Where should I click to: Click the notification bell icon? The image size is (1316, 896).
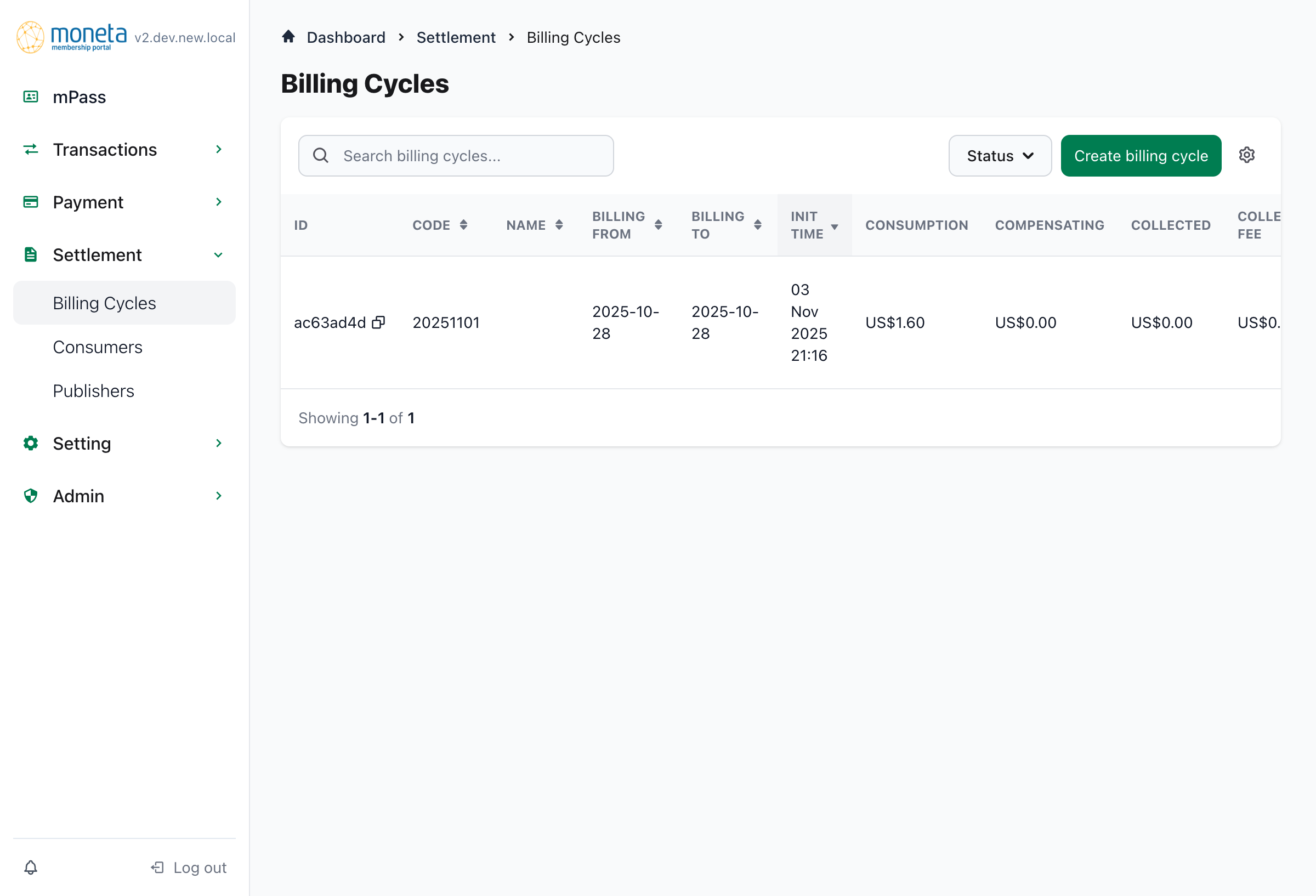pos(31,867)
